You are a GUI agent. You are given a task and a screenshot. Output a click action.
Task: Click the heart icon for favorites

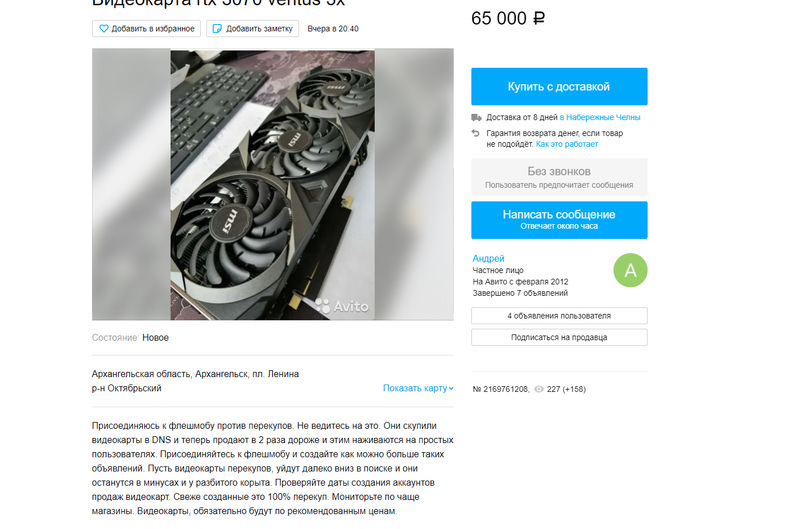pyautogui.click(x=104, y=29)
